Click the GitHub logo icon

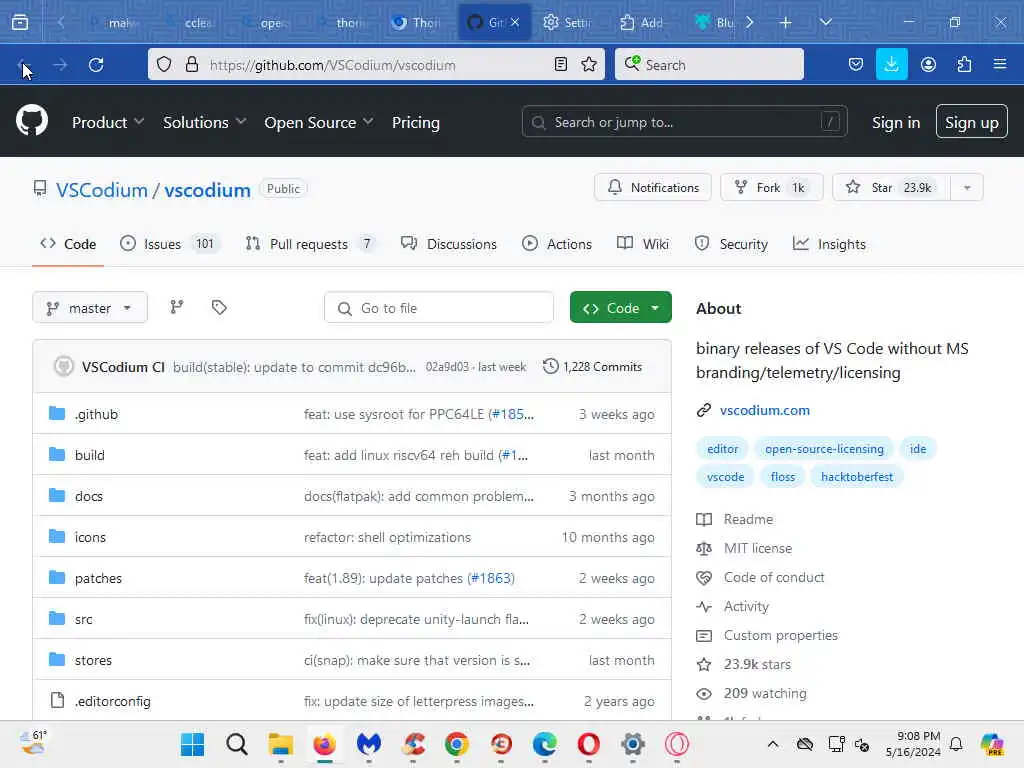click(x=32, y=121)
